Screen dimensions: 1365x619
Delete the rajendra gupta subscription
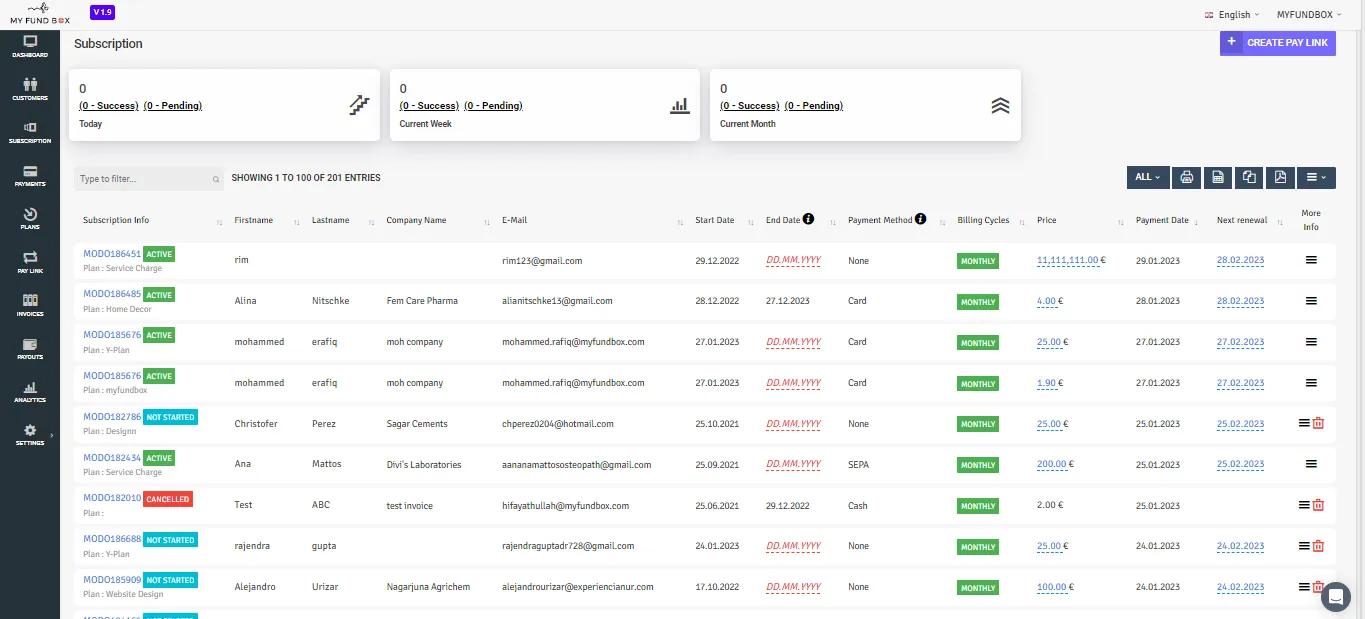pos(1318,546)
